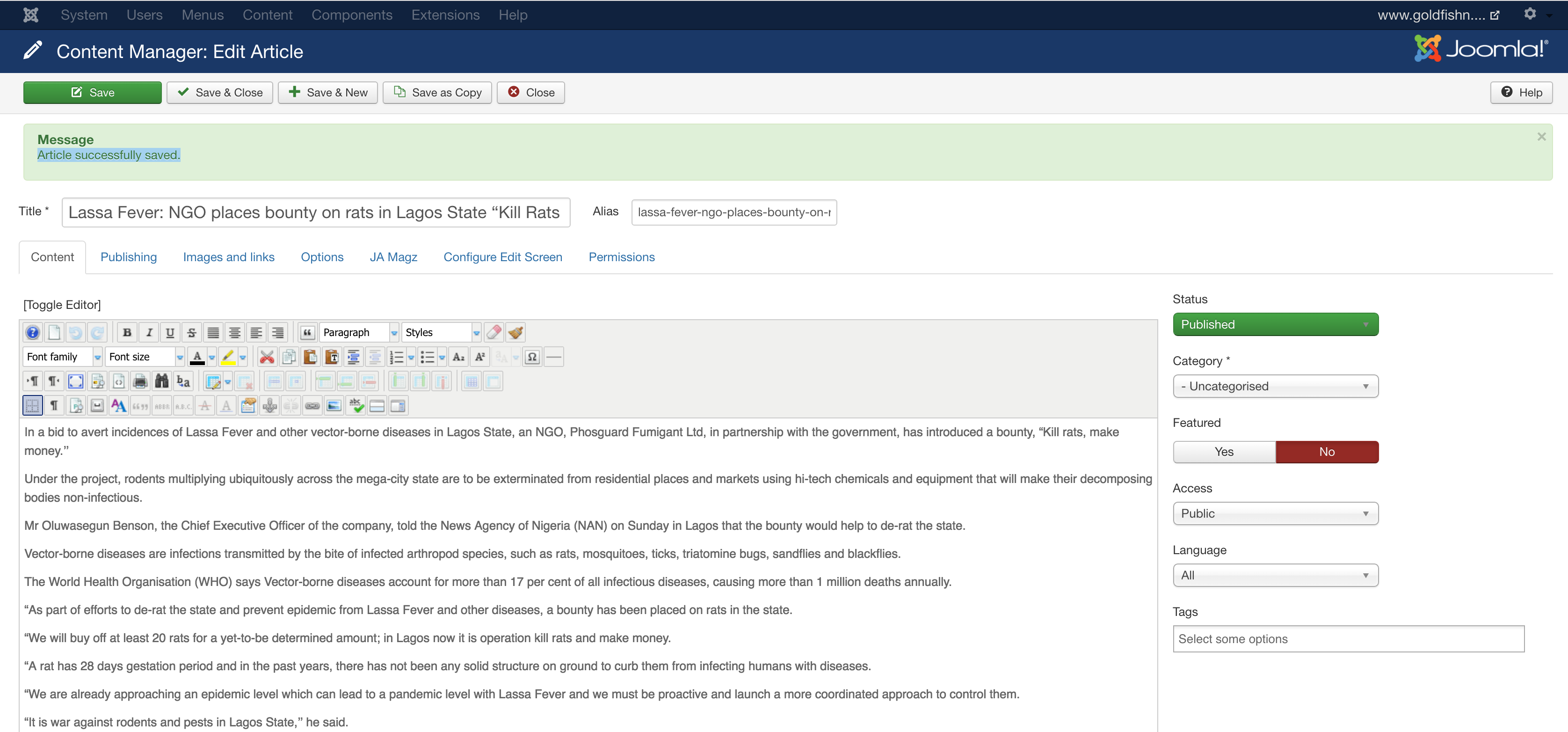Screen dimensions: 1568x732
Task: Click the paste as plain text icon
Action: point(332,357)
